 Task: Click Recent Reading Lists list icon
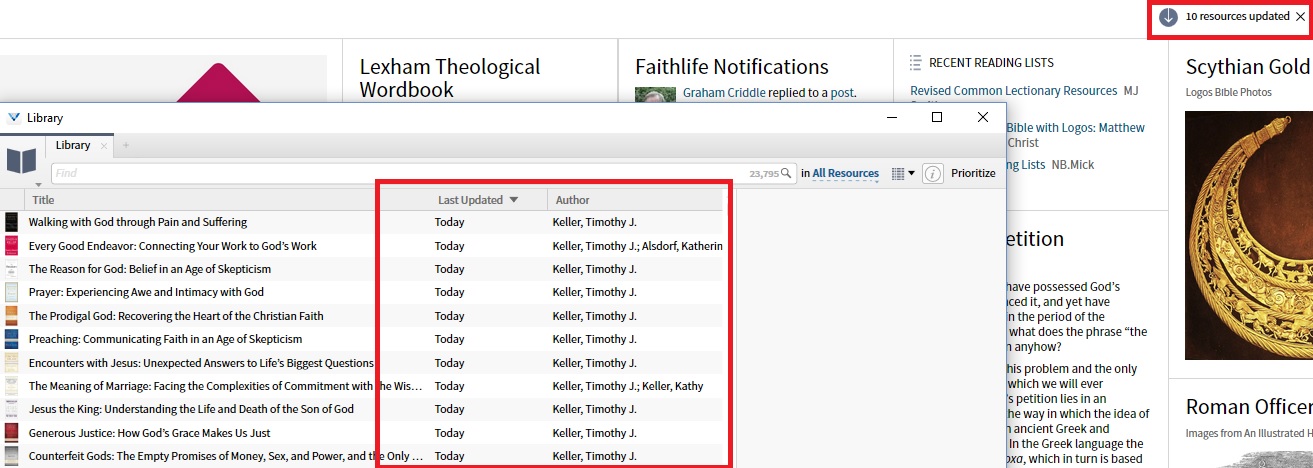(x=915, y=63)
